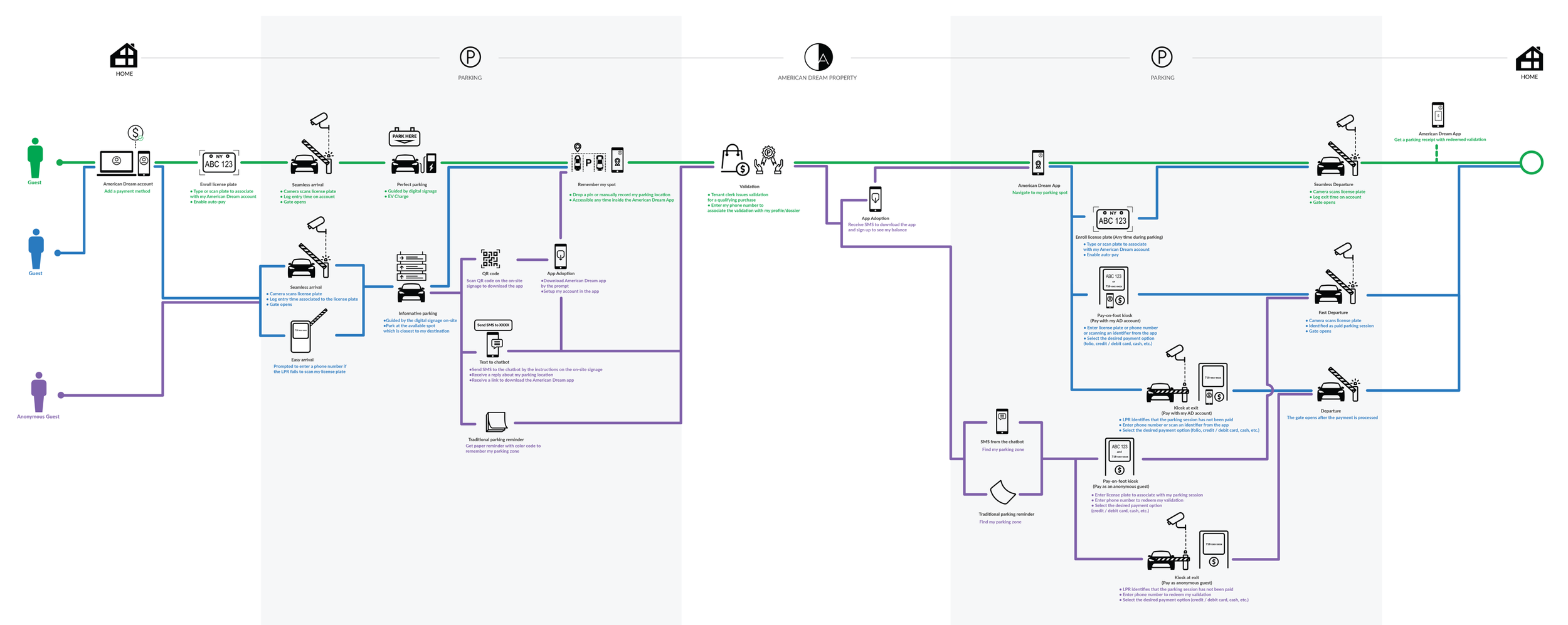The height and width of the screenshot is (625, 1568).
Task: Click the 'Perfect parking' label
Action: [x=412, y=185]
